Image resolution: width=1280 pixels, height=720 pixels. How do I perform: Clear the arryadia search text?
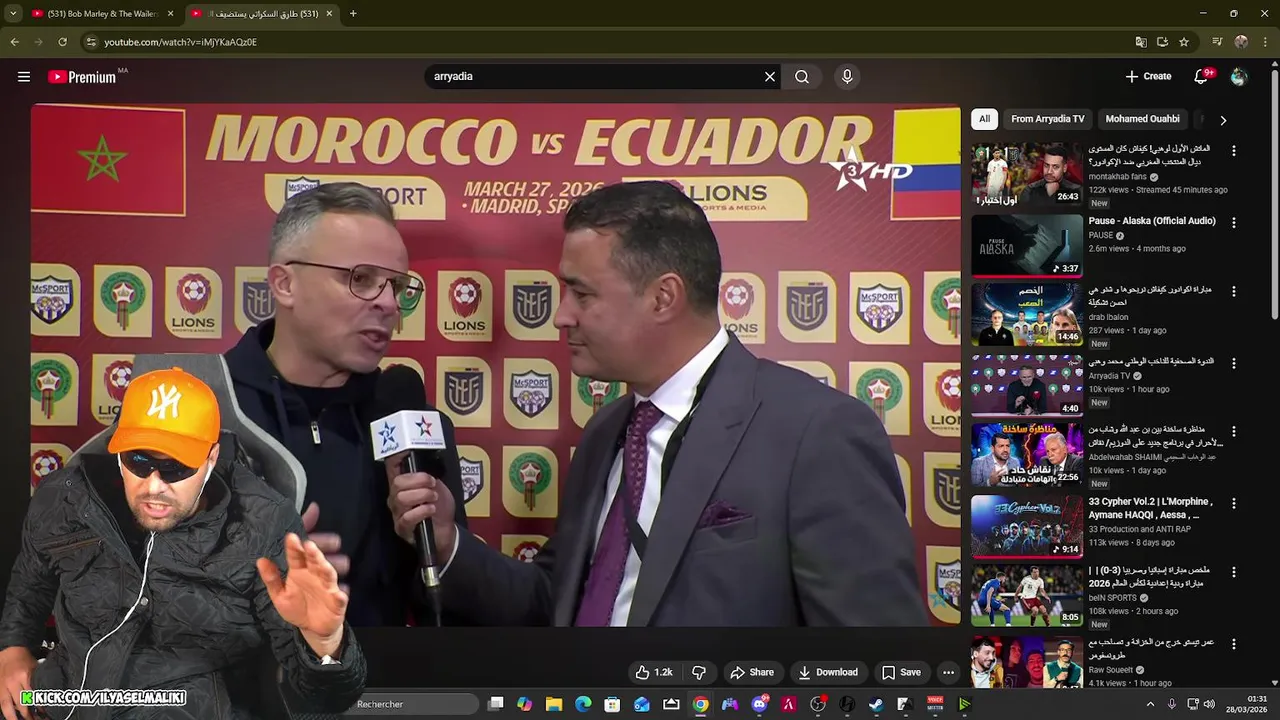[x=770, y=77]
